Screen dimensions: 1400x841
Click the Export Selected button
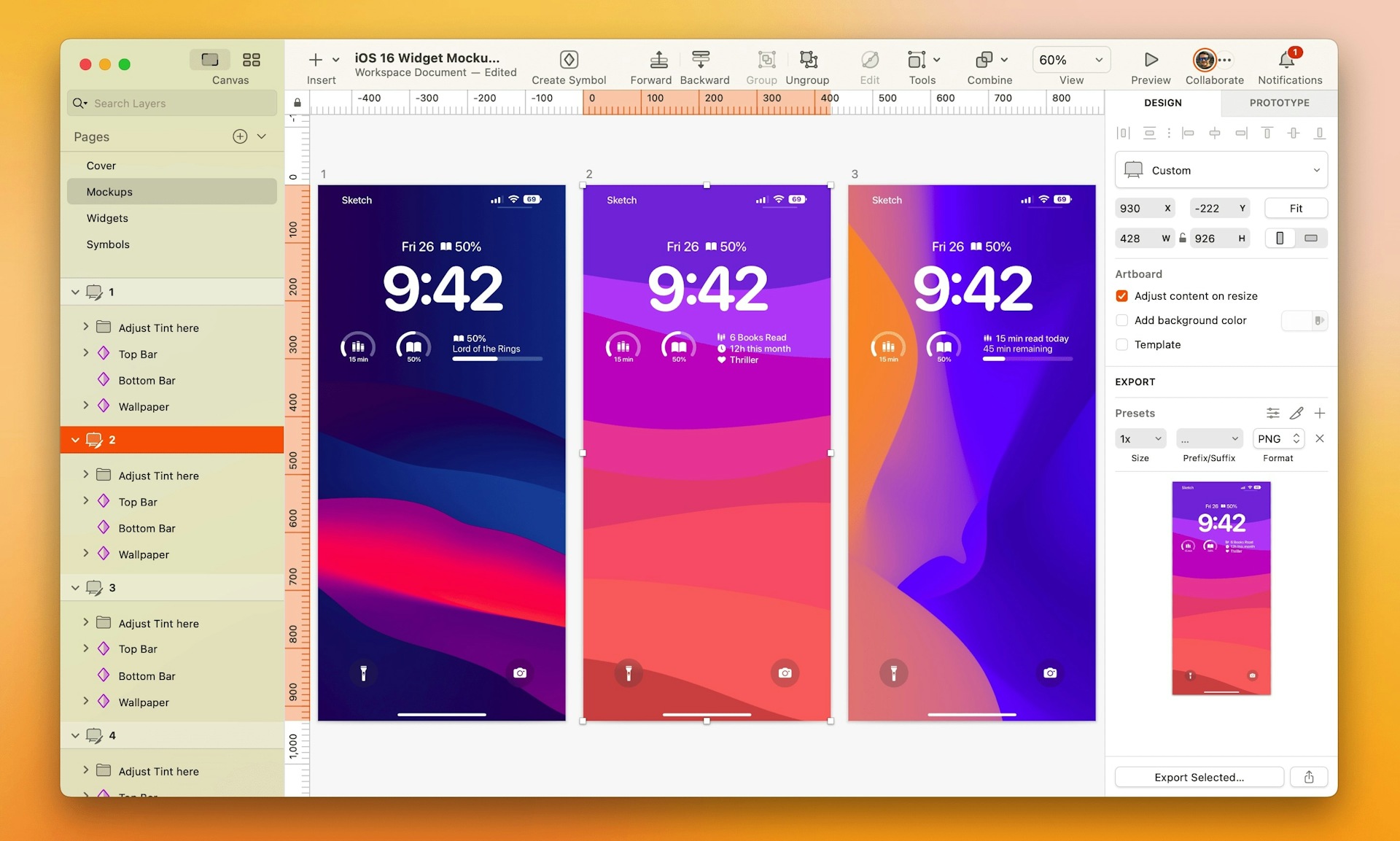1197,776
